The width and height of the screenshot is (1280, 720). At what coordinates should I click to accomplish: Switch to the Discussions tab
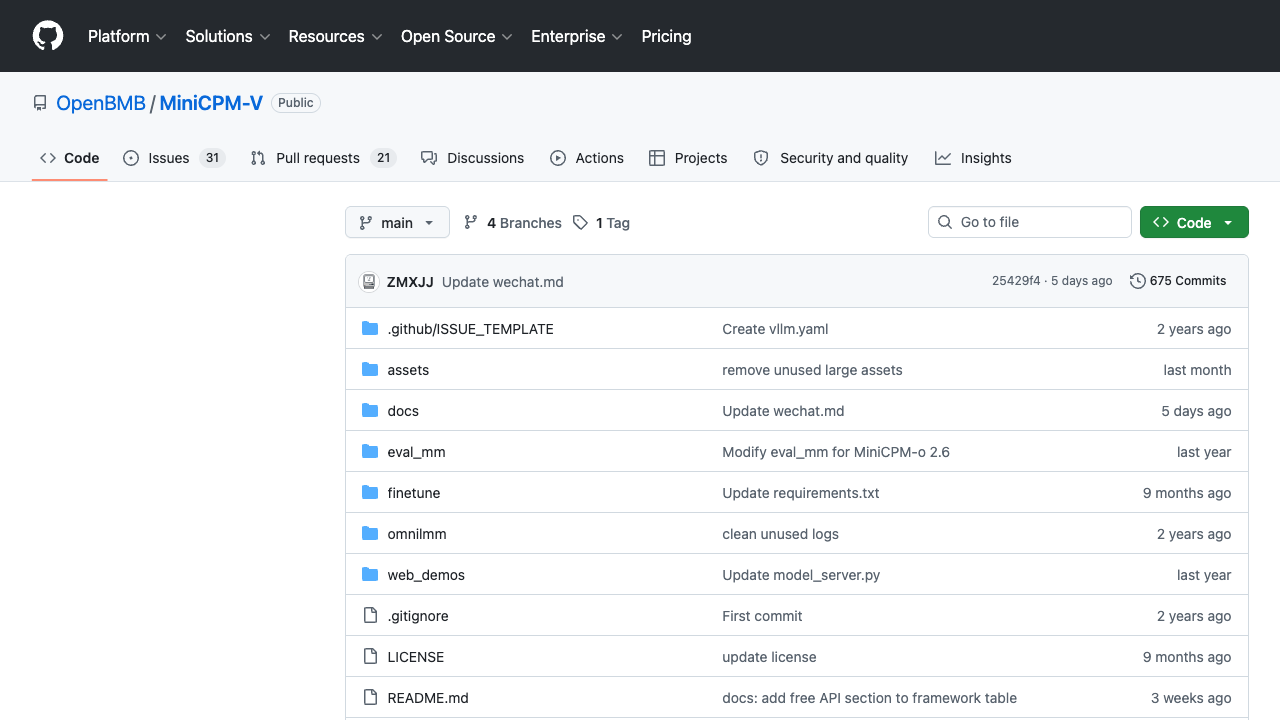click(x=472, y=158)
